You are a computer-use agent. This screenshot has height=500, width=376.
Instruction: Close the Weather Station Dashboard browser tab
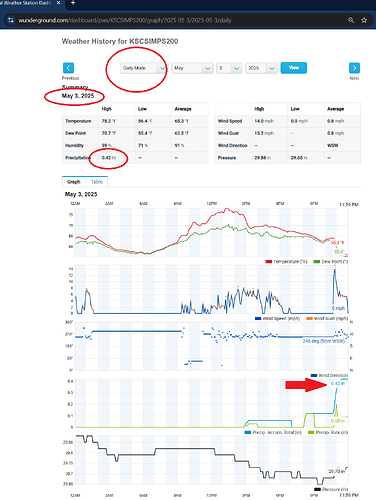(59, 3)
